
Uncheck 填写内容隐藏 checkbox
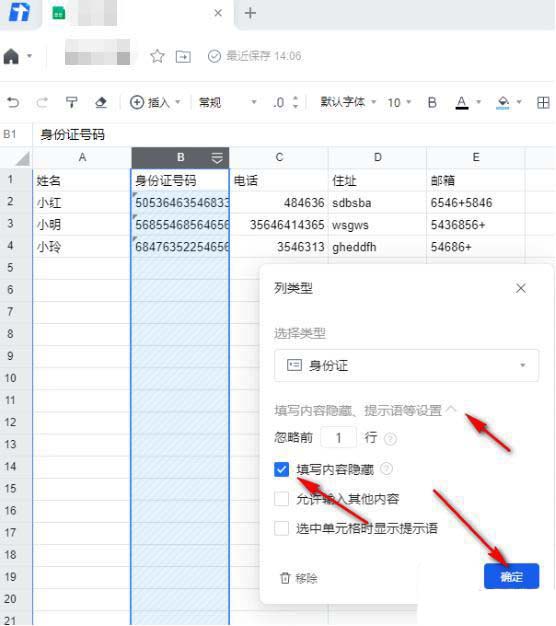tap(281, 469)
